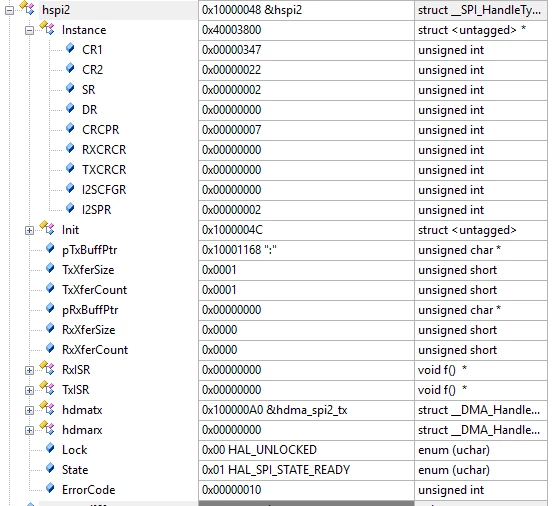This screenshot has width=554, height=506.
Task: Expand the Init struct node
Action: [x=30, y=231]
